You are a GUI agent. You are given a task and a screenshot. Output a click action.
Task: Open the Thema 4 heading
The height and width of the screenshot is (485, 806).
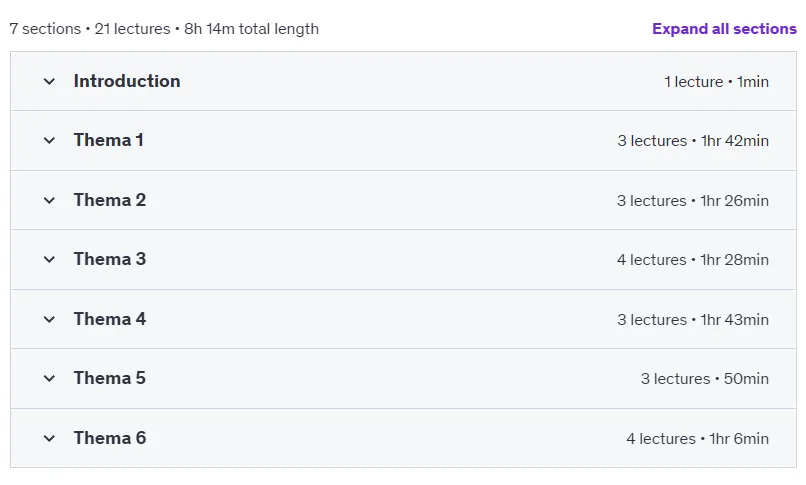tap(110, 319)
